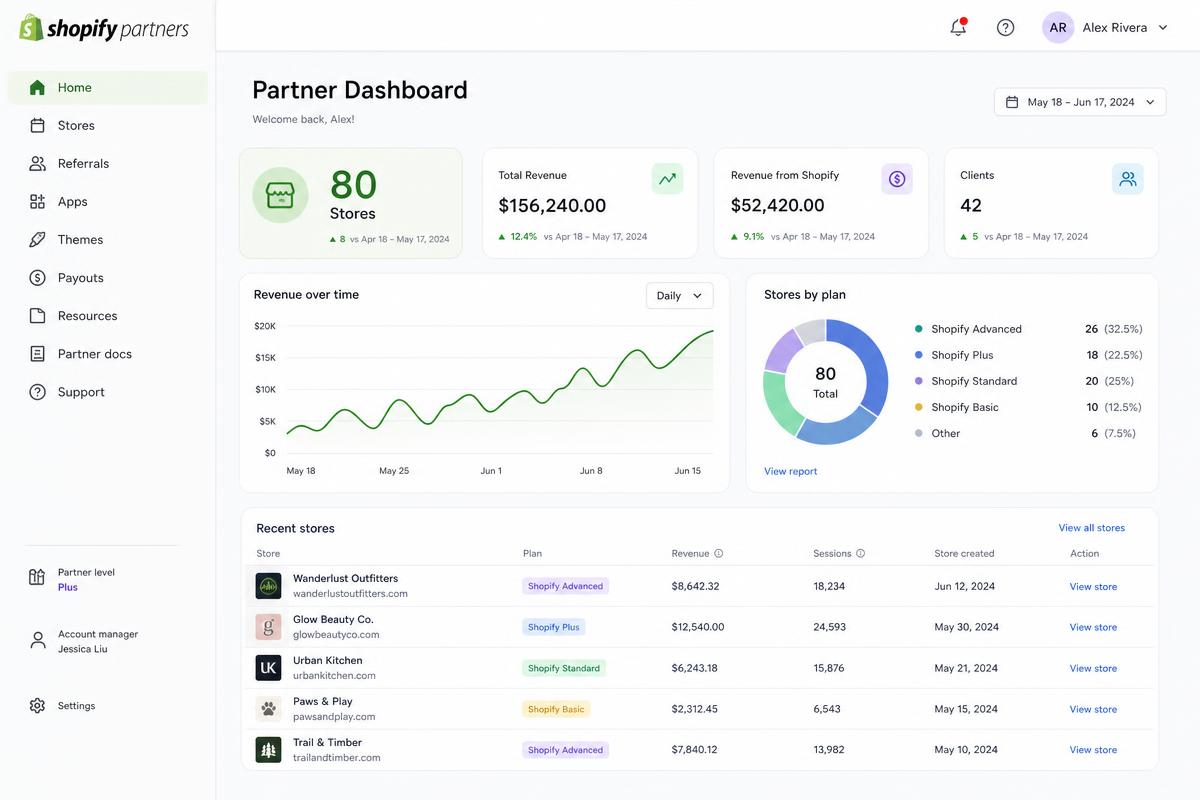Click the Referrals people icon in sidebar
Screen dimensions: 1200x800
[x=37, y=163]
